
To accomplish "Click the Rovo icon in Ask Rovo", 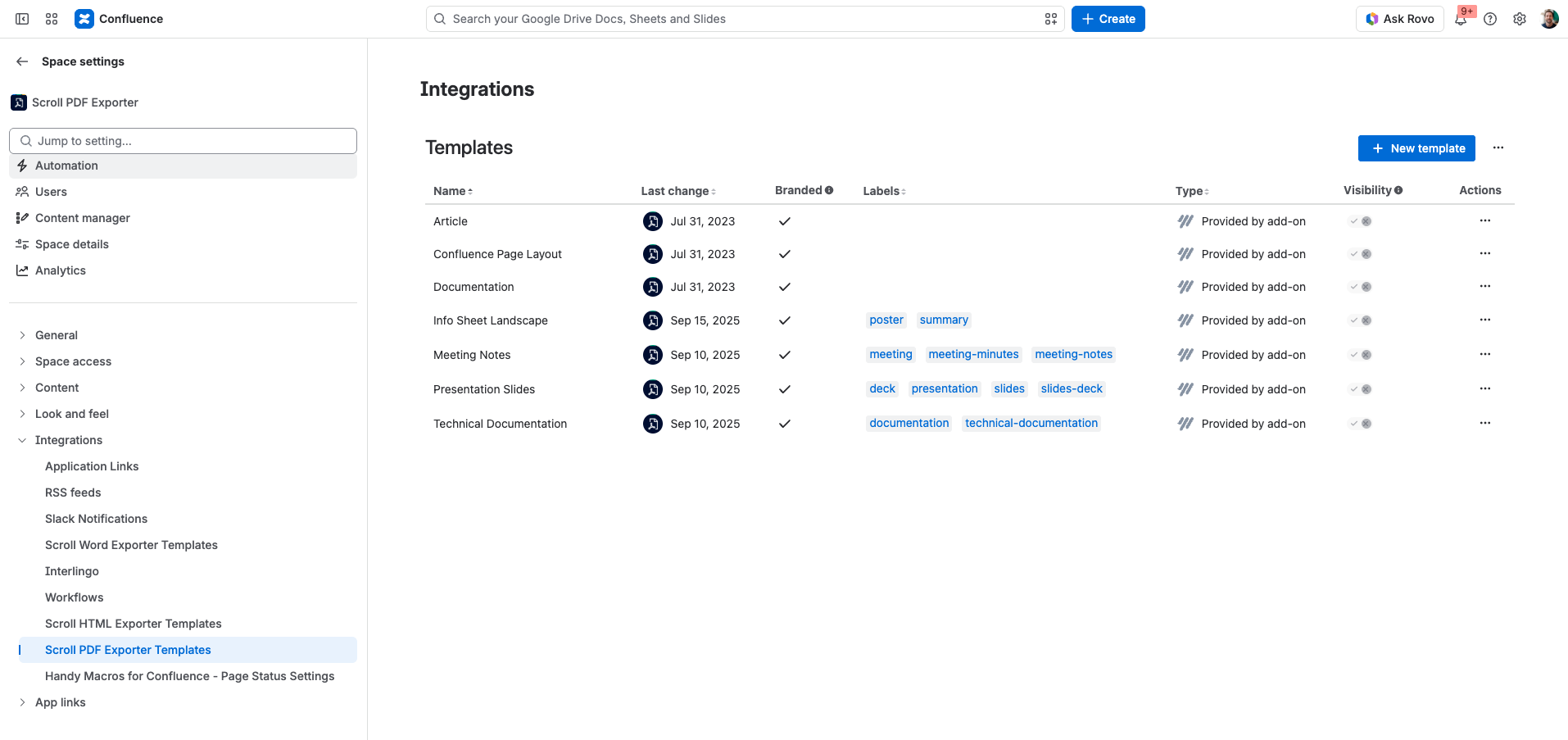I will pos(1372,19).
